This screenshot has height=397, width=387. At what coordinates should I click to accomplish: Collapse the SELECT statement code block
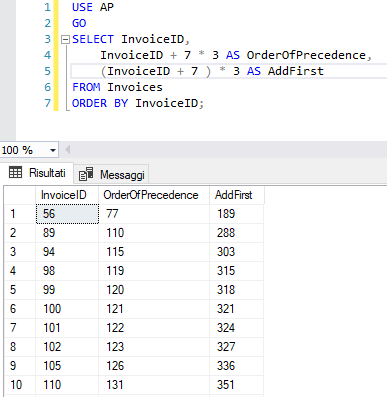65,40
